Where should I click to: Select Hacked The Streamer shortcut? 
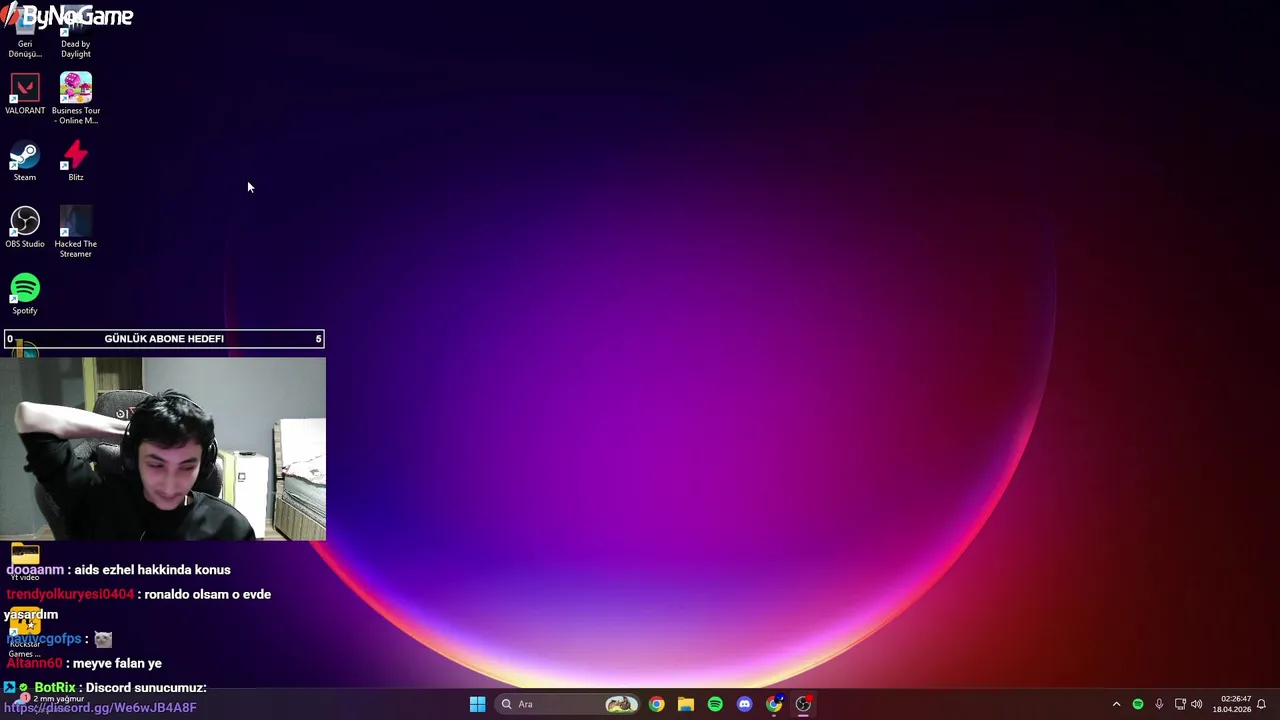76,232
